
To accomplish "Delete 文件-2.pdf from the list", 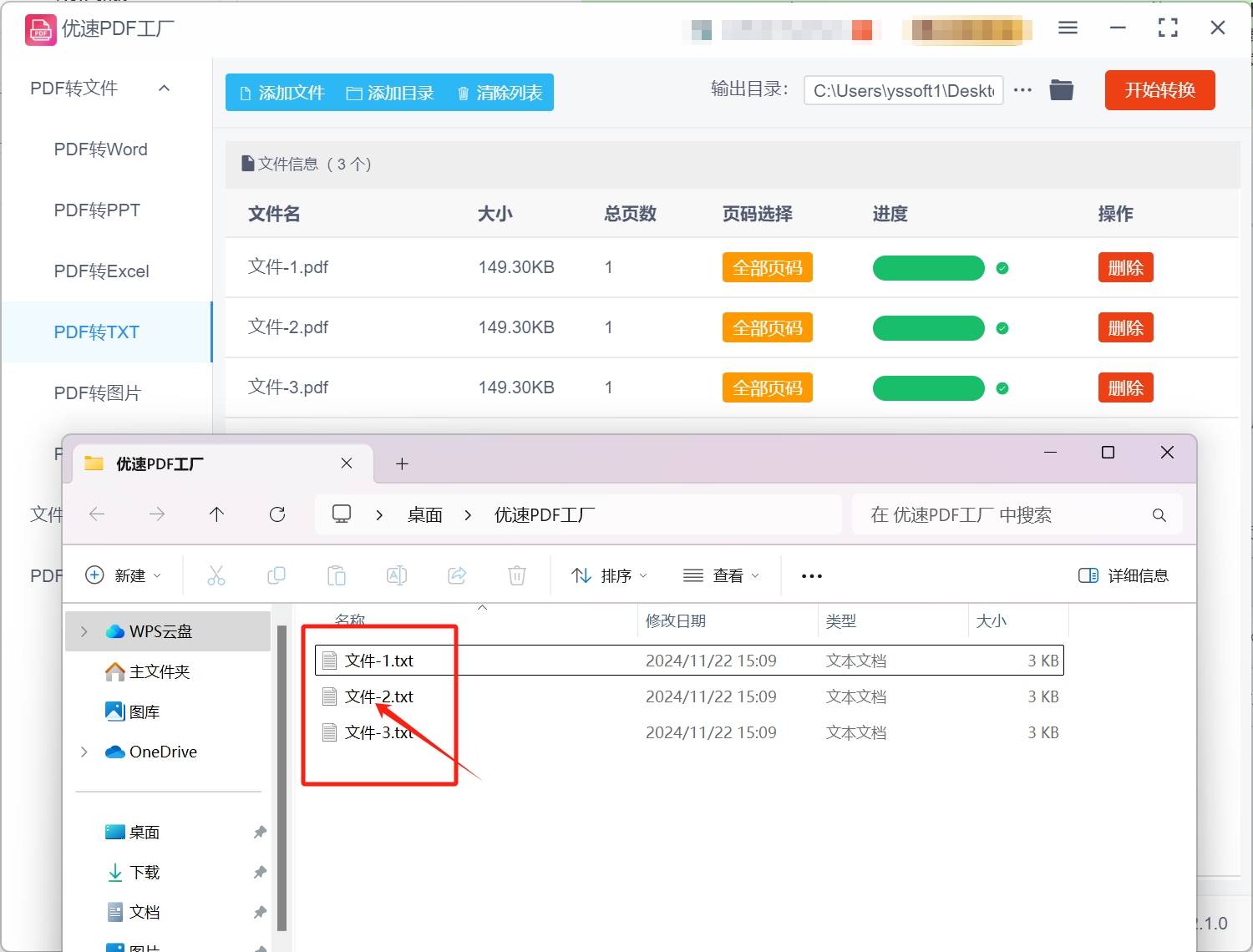I will pos(1125,328).
